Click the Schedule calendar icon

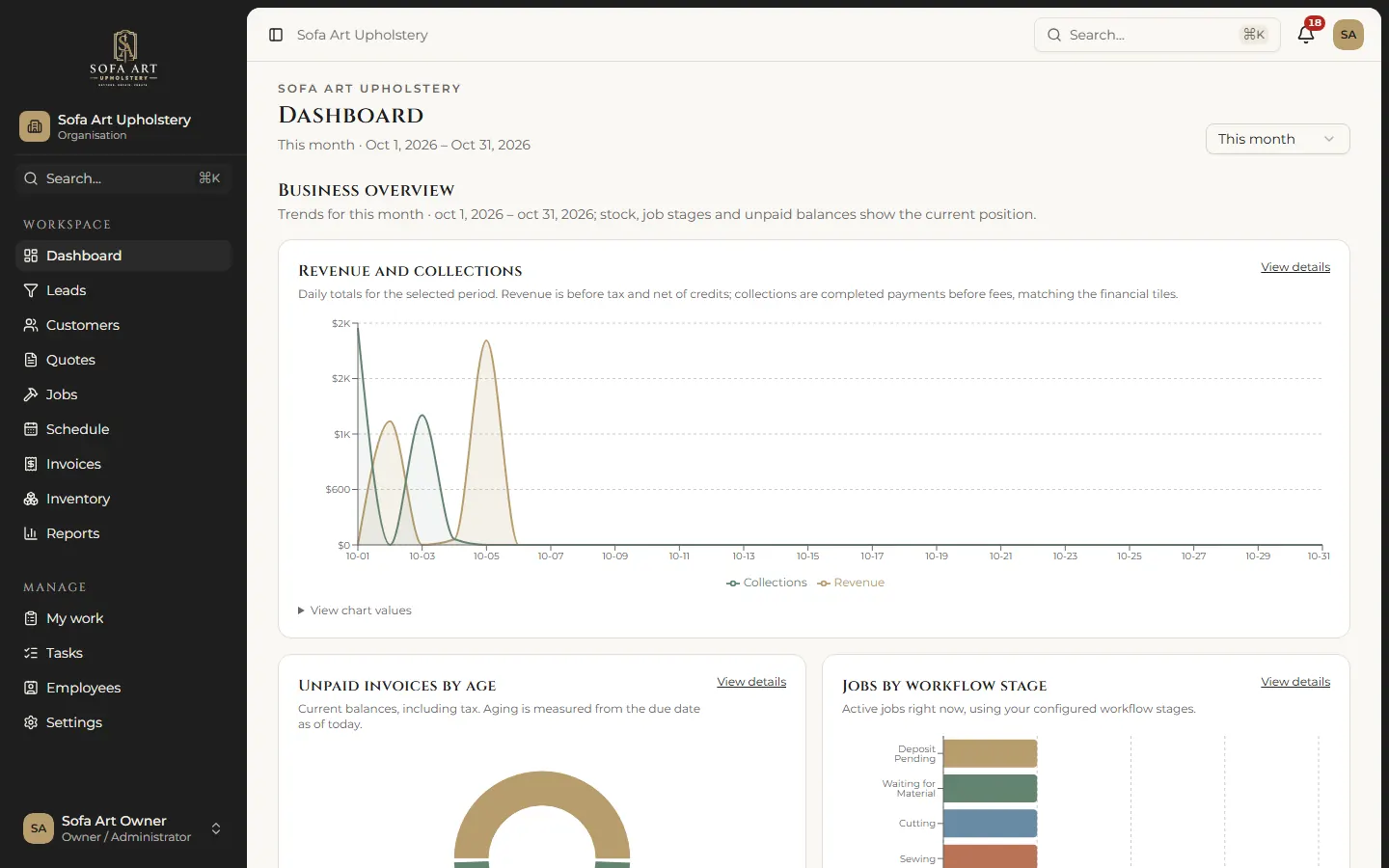tap(31, 429)
